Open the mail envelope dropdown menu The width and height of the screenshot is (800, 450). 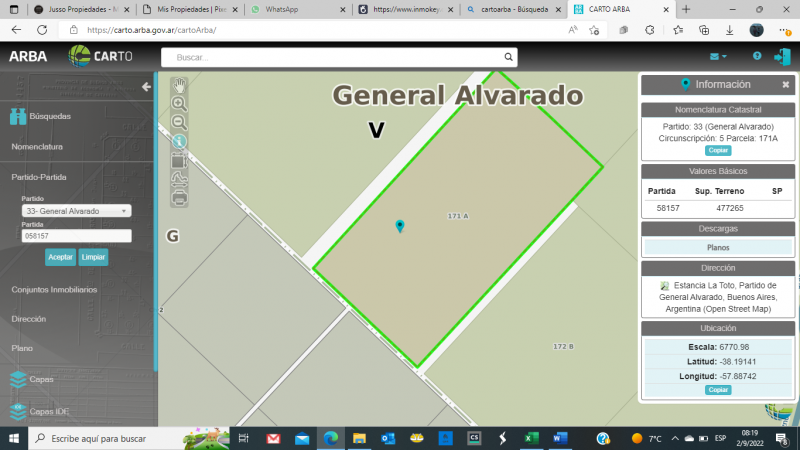pyautogui.click(x=718, y=57)
